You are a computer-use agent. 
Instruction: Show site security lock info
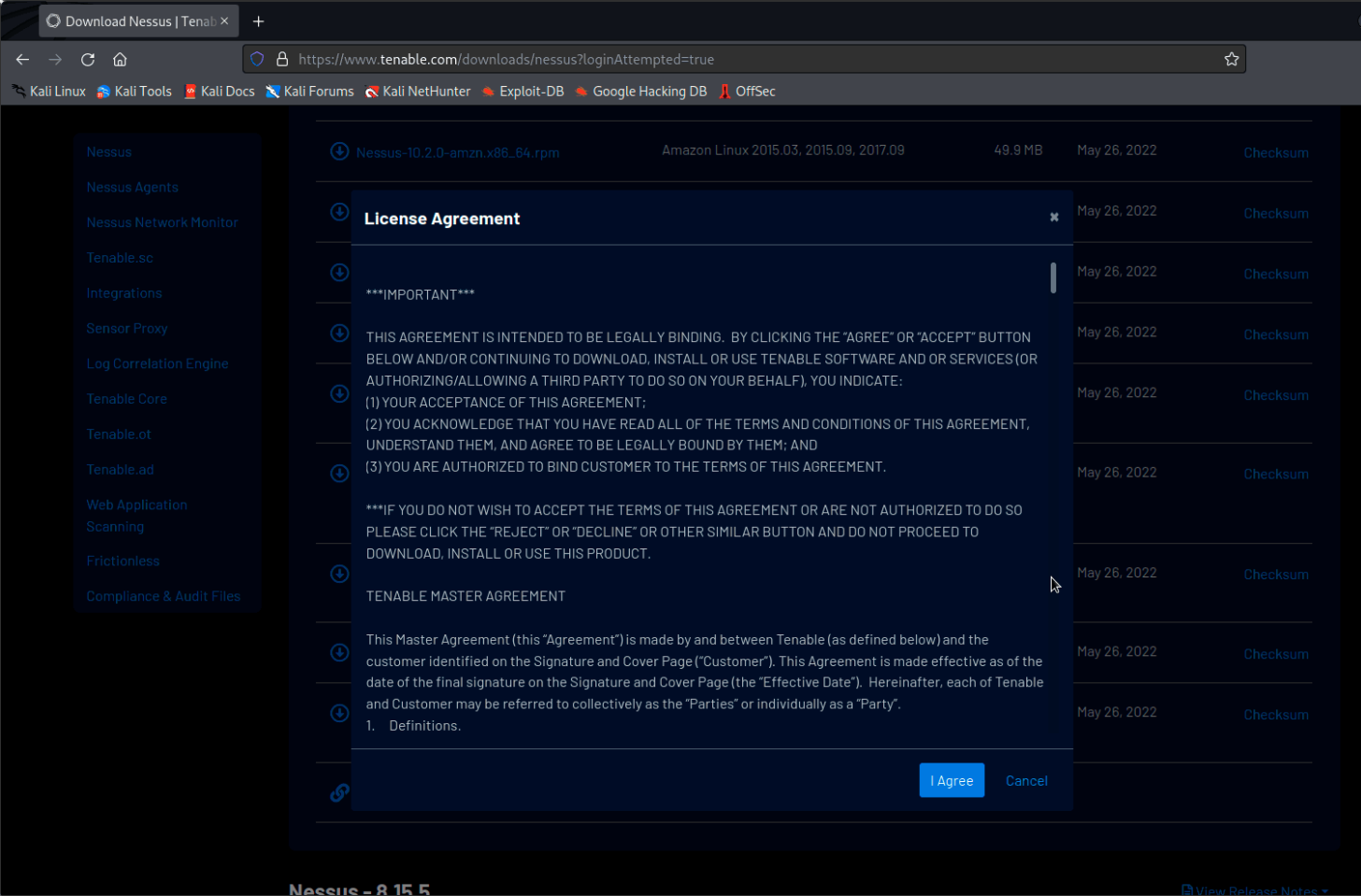coord(281,59)
